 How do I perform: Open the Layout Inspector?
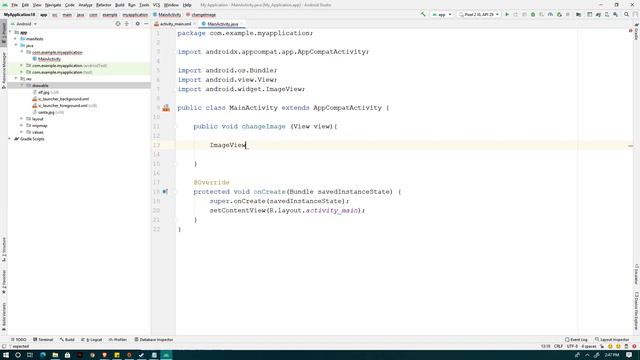[x=612, y=340]
